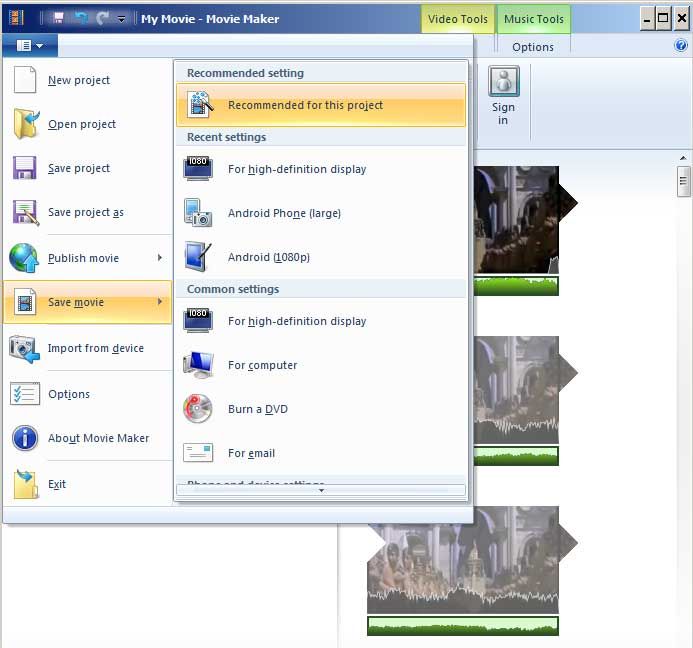Viewport: 693px width, 648px height.
Task: Select Android (1080p) save setting
Action: 321,257
